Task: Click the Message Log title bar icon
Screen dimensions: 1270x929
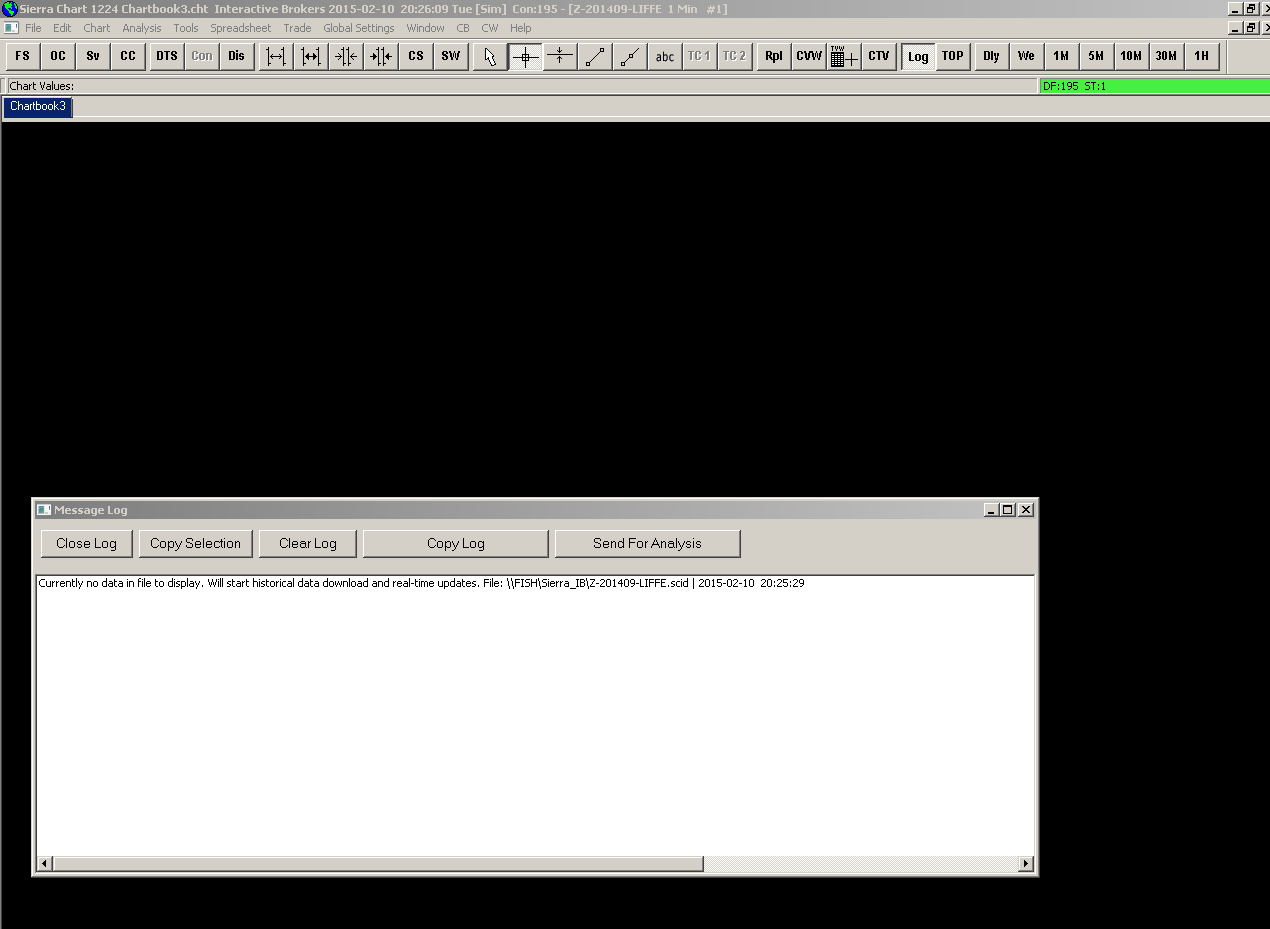Action: coord(44,510)
